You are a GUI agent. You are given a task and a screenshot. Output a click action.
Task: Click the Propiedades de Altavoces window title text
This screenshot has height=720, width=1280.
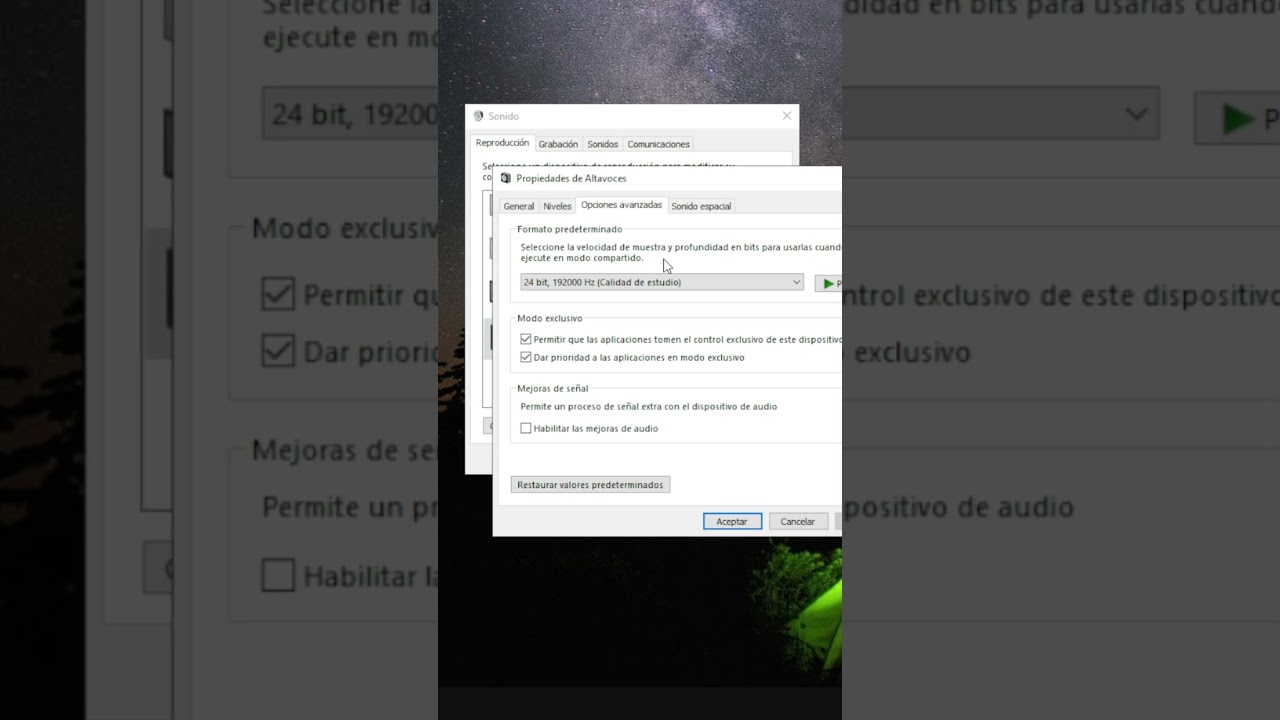(571, 178)
